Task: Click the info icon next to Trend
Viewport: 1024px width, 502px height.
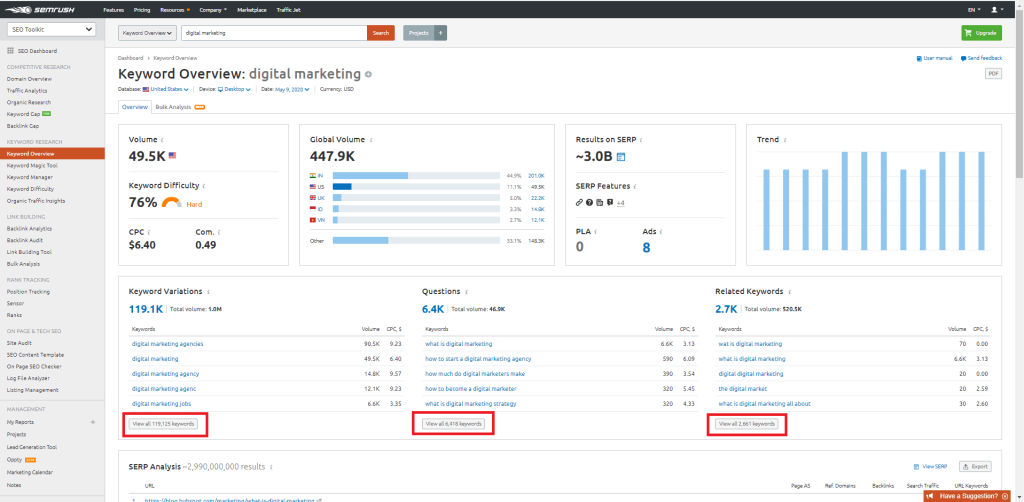Action: point(784,140)
